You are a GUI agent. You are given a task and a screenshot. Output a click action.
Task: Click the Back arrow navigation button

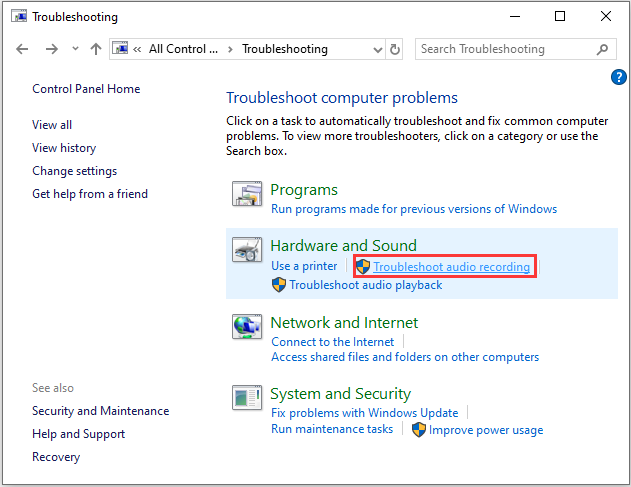(x=22, y=49)
